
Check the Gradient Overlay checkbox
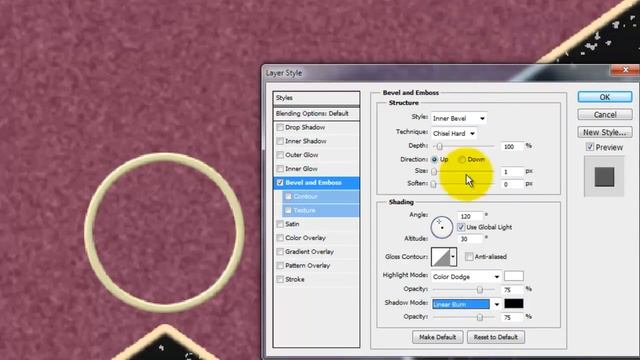[280, 252]
